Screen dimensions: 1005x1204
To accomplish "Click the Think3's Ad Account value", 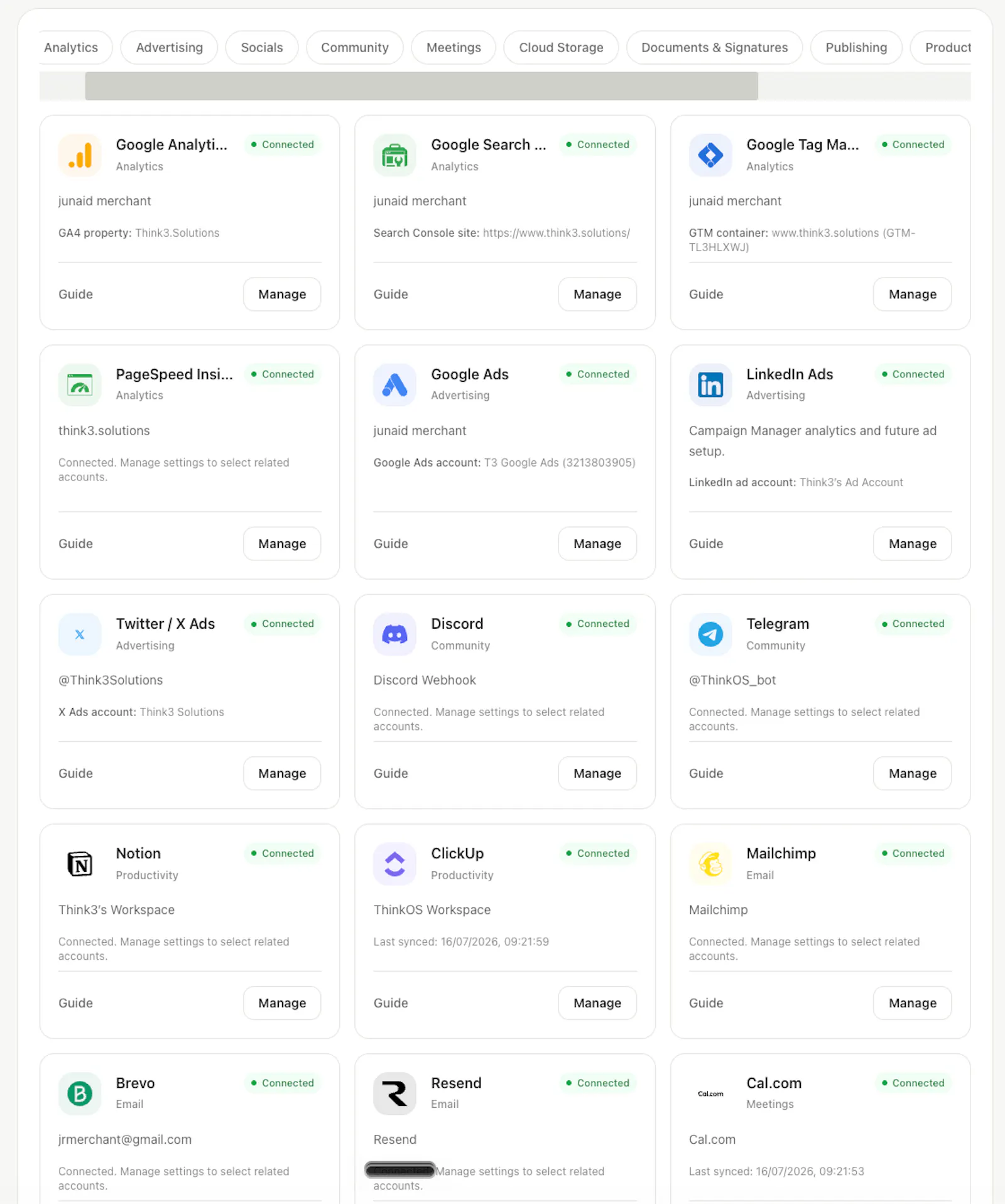I will (851, 482).
